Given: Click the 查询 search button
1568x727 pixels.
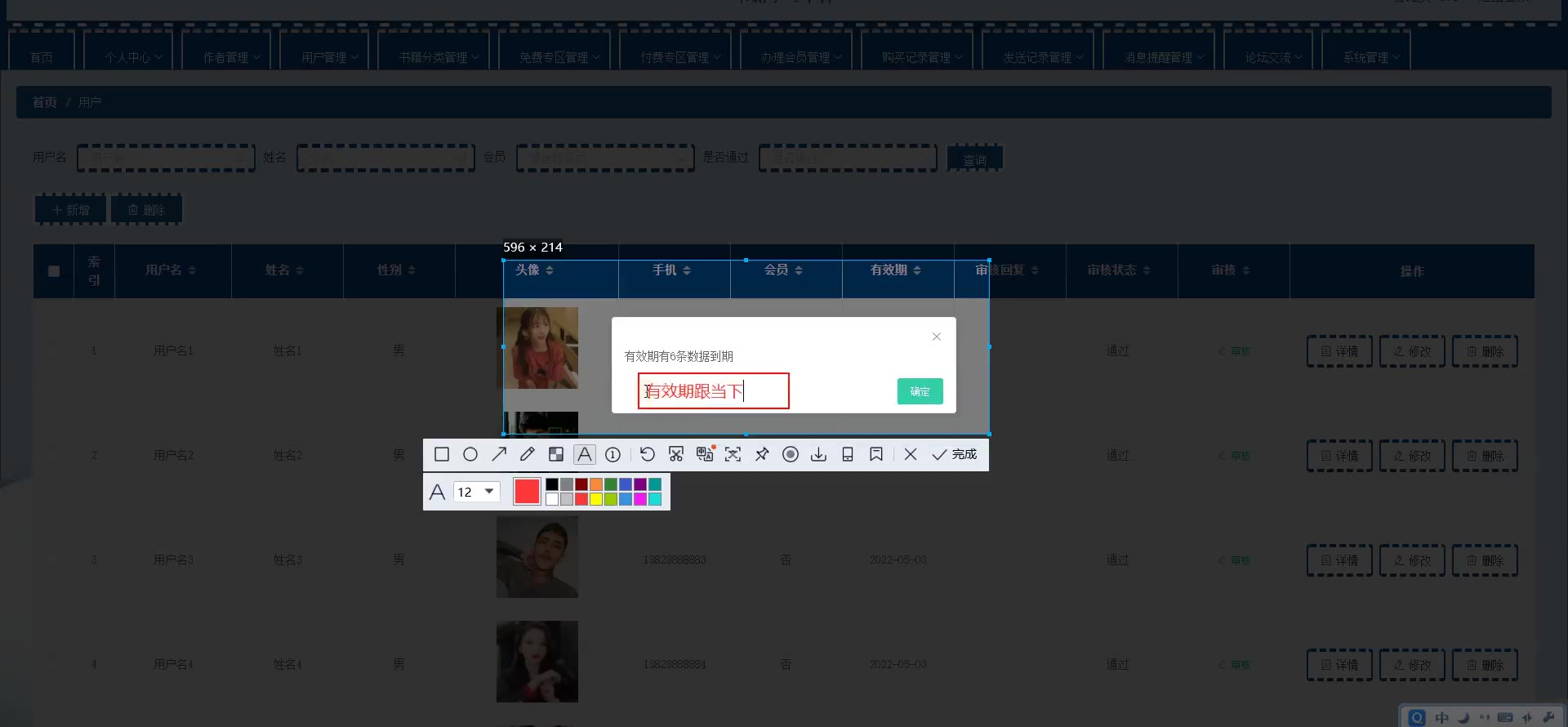Looking at the screenshot, I should point(974,158).
